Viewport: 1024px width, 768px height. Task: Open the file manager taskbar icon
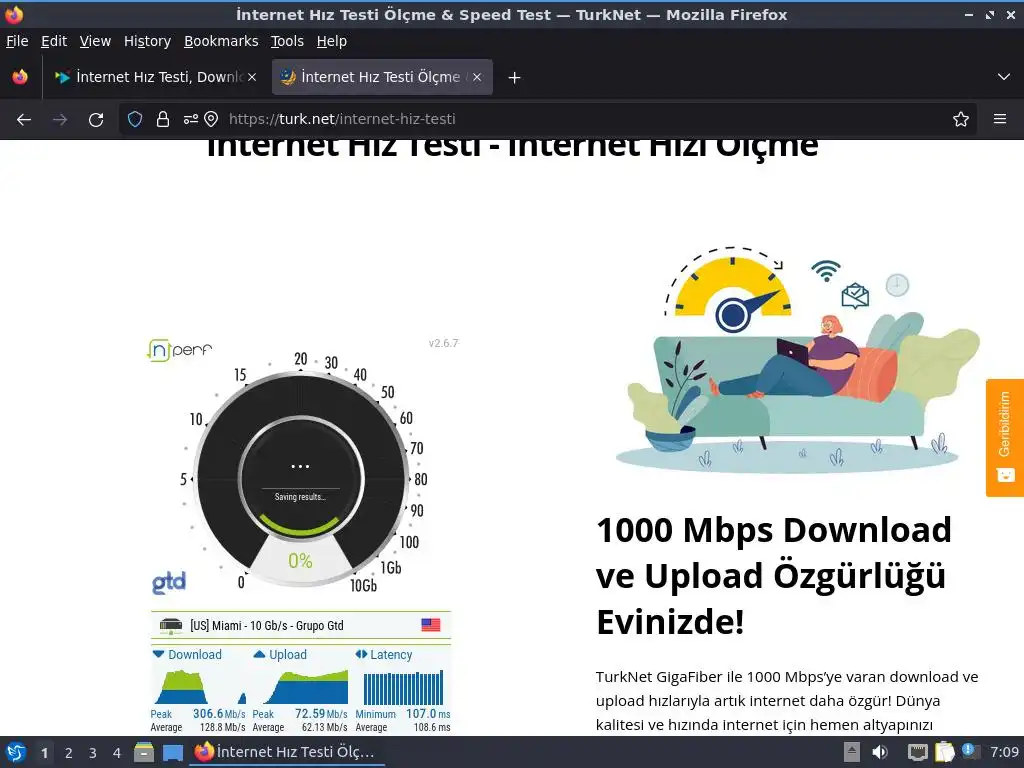click(x=144, y=752)
